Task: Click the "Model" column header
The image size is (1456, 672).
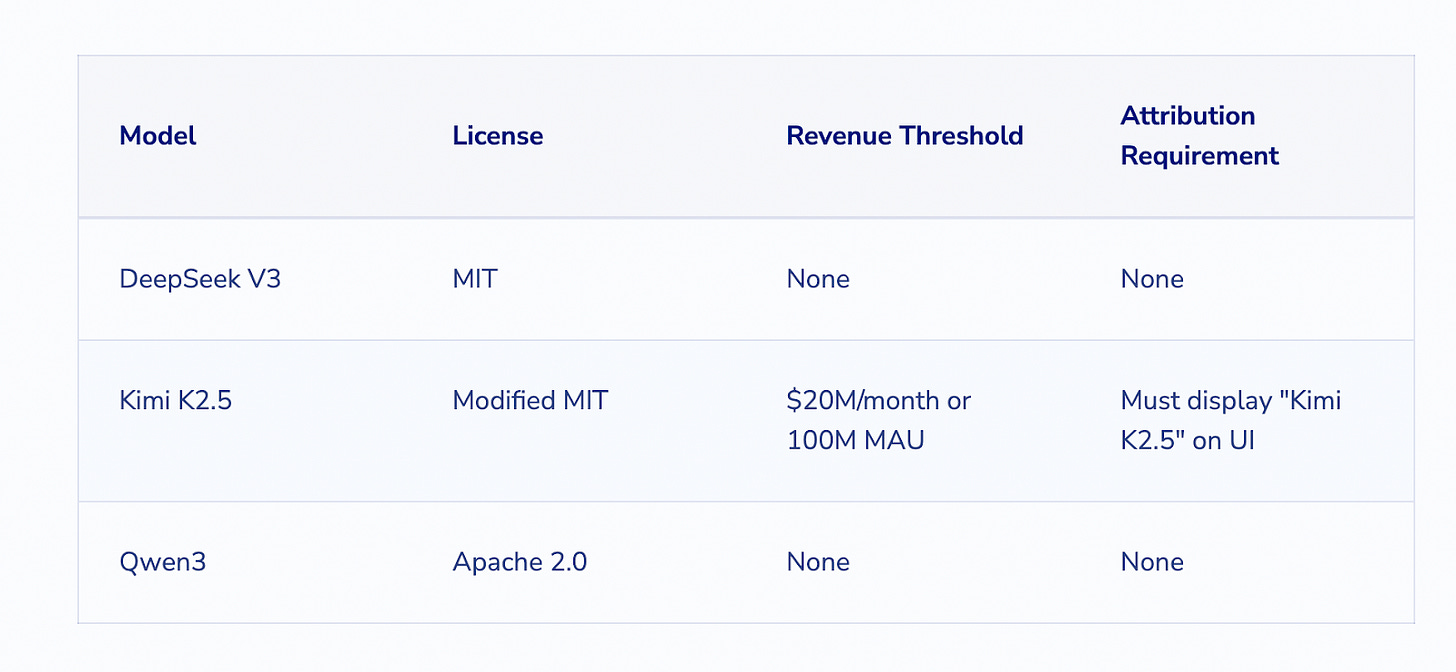Action: 158,136
